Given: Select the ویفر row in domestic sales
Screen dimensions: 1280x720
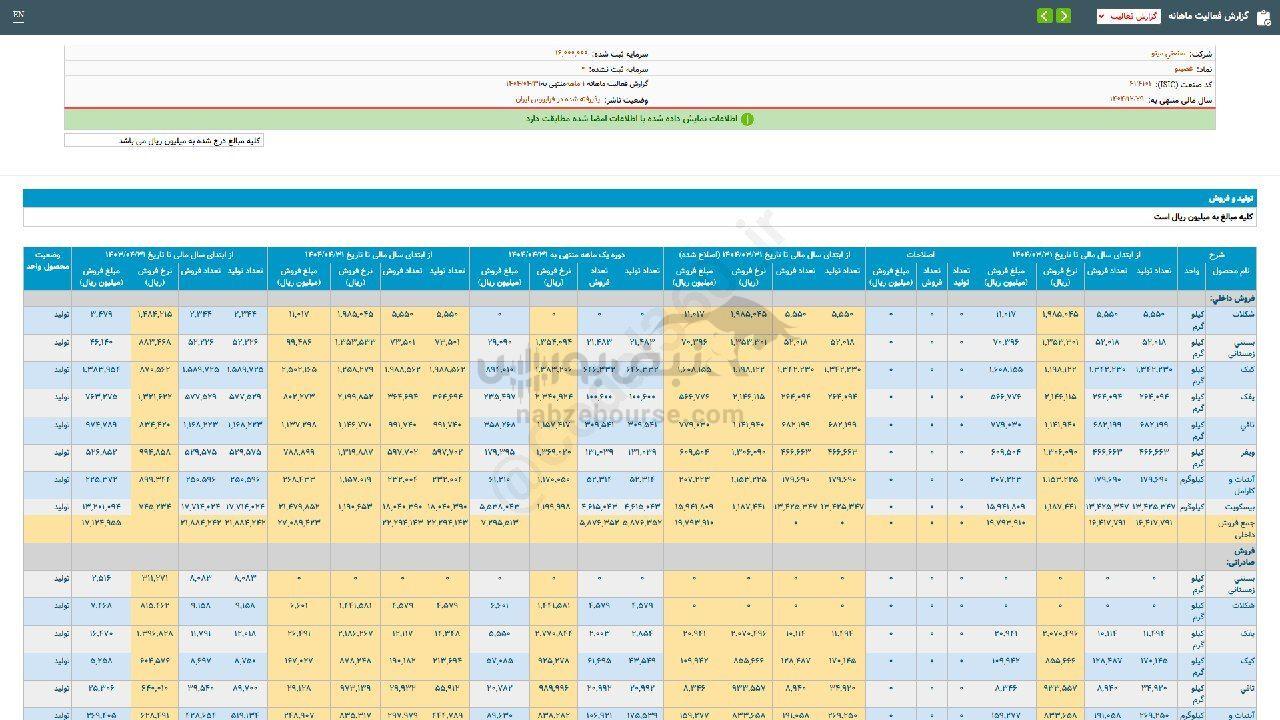Looking at the screenshot, I should click(640, 457).
